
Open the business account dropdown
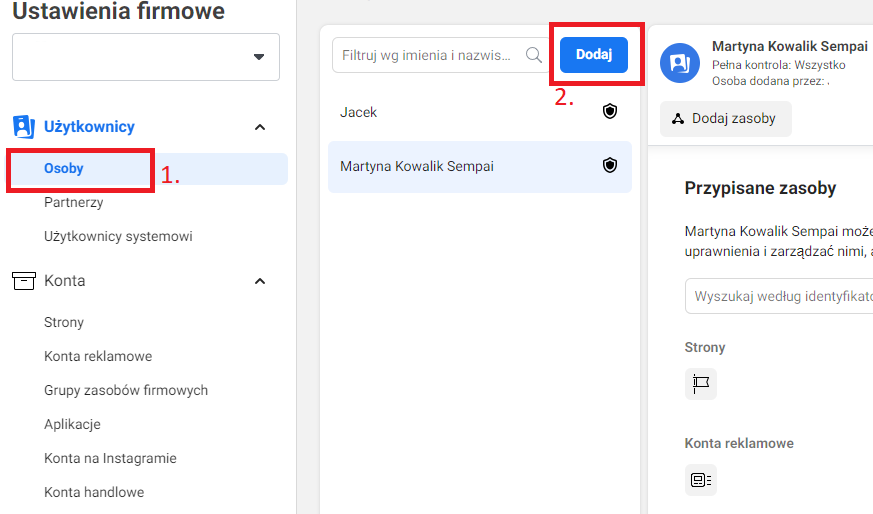(x=146, y=57)
